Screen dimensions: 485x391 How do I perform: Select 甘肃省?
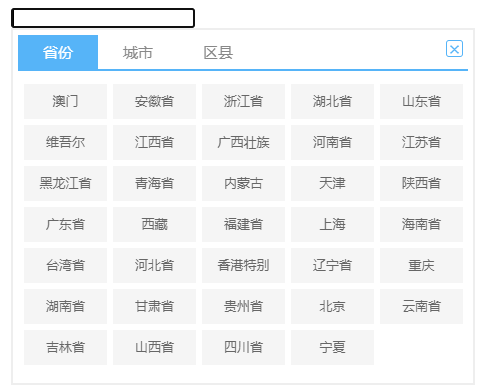point(154,306)
